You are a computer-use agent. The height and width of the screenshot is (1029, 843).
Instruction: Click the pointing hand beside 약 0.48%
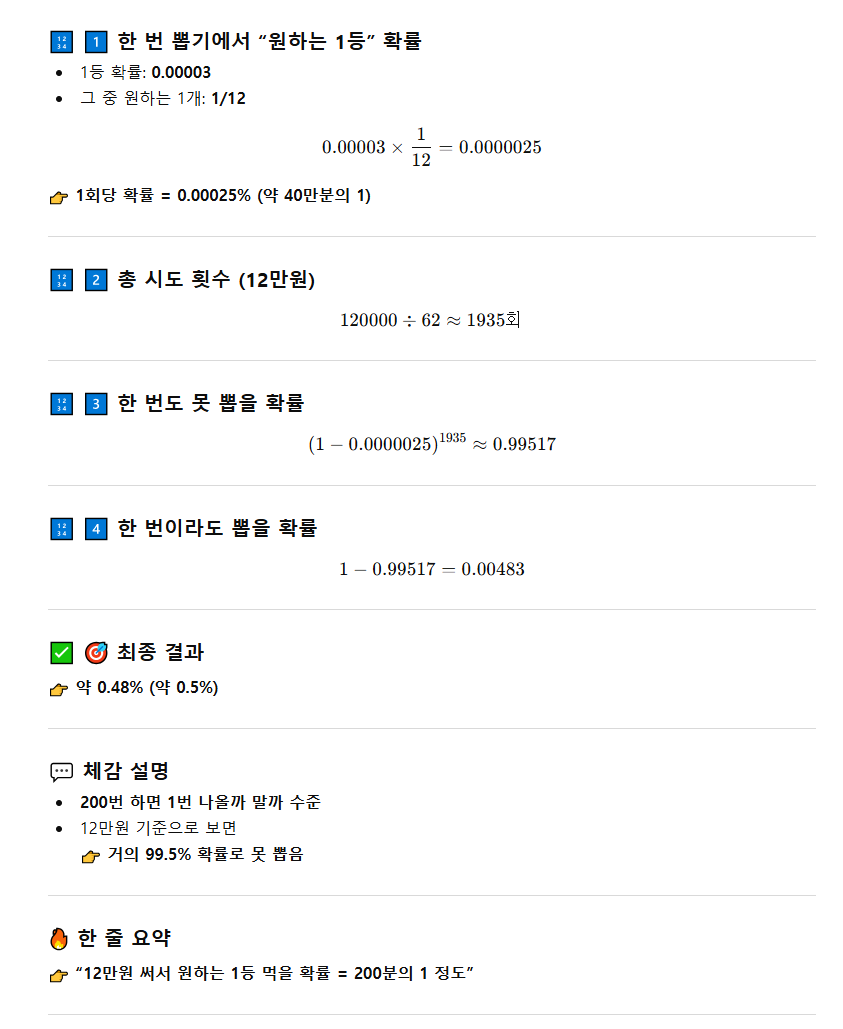[x=59, y=689]
